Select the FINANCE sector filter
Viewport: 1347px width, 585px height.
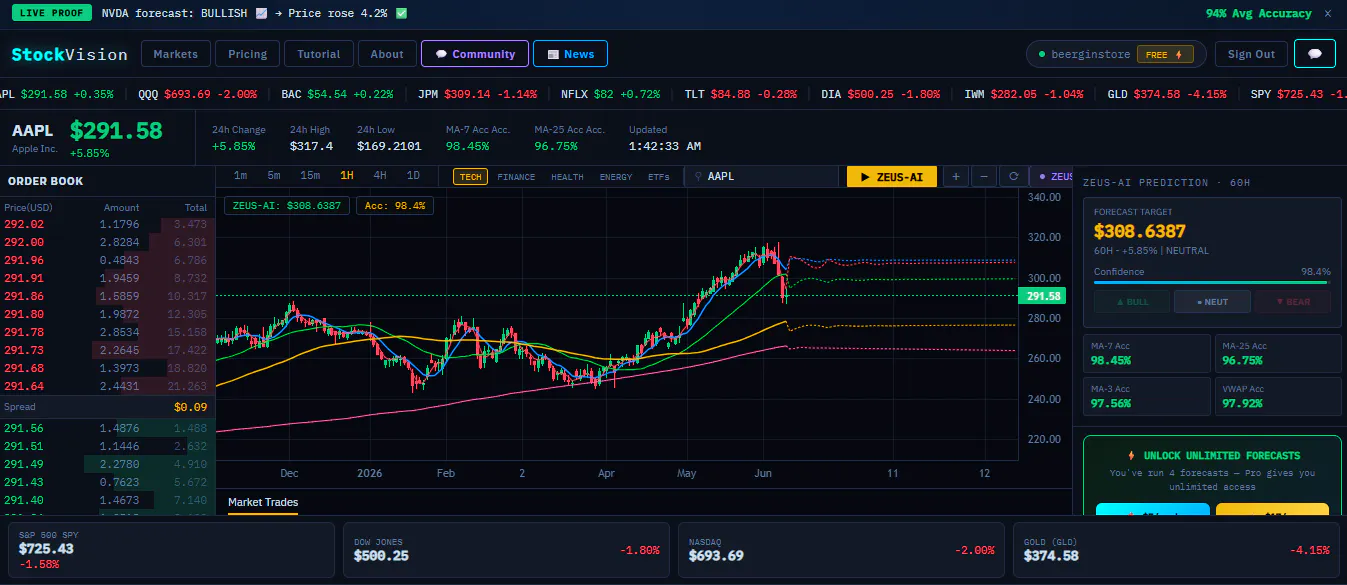pos(516,177)
